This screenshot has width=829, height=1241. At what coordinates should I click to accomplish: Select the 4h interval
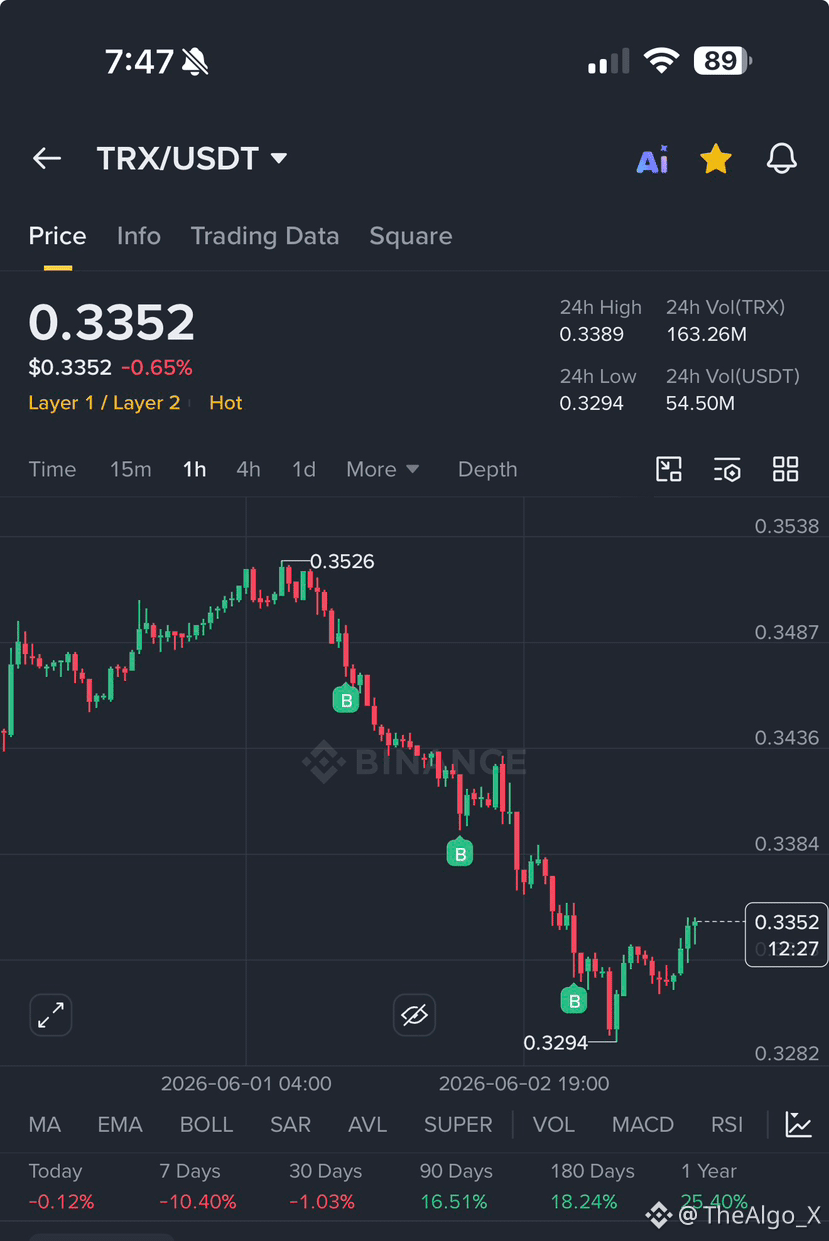(248, 469)
